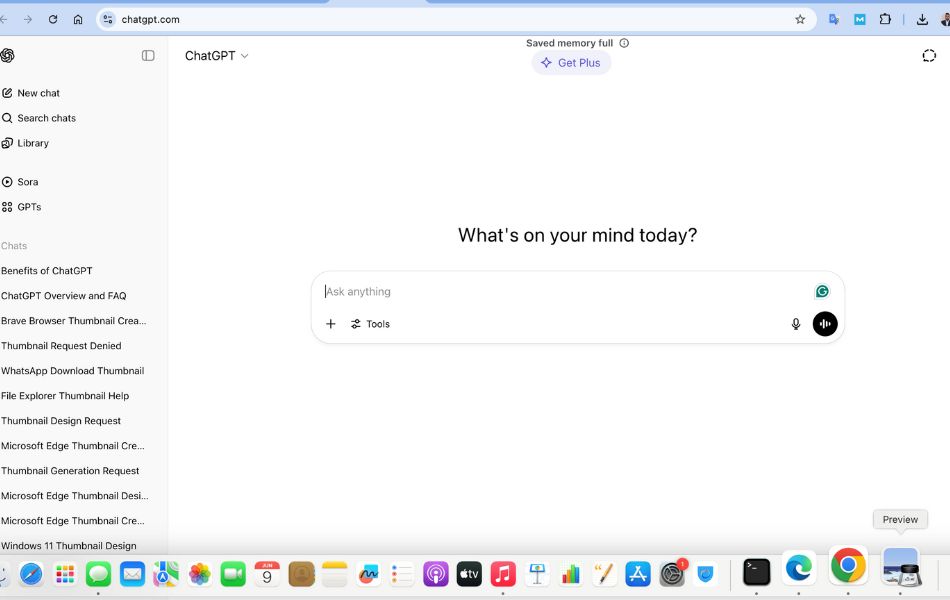Start a New chat

31,93
